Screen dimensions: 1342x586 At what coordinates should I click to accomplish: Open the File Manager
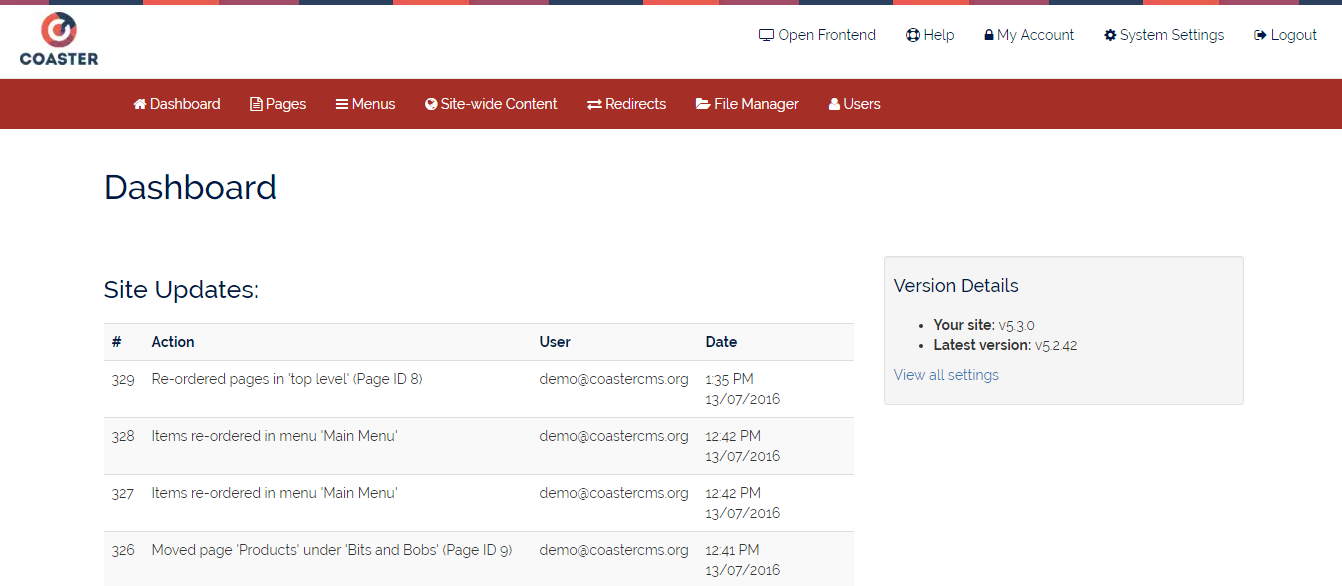[x=747, y=104]
